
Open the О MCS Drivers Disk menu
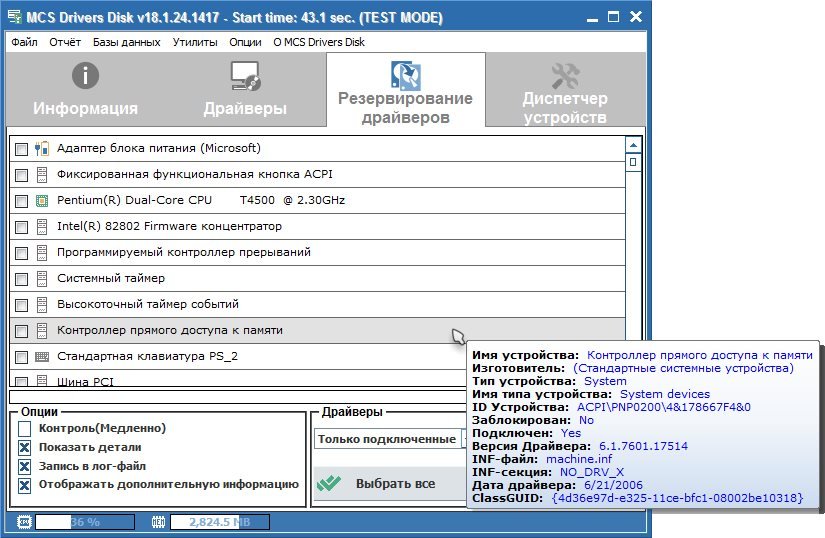[319, 42]
